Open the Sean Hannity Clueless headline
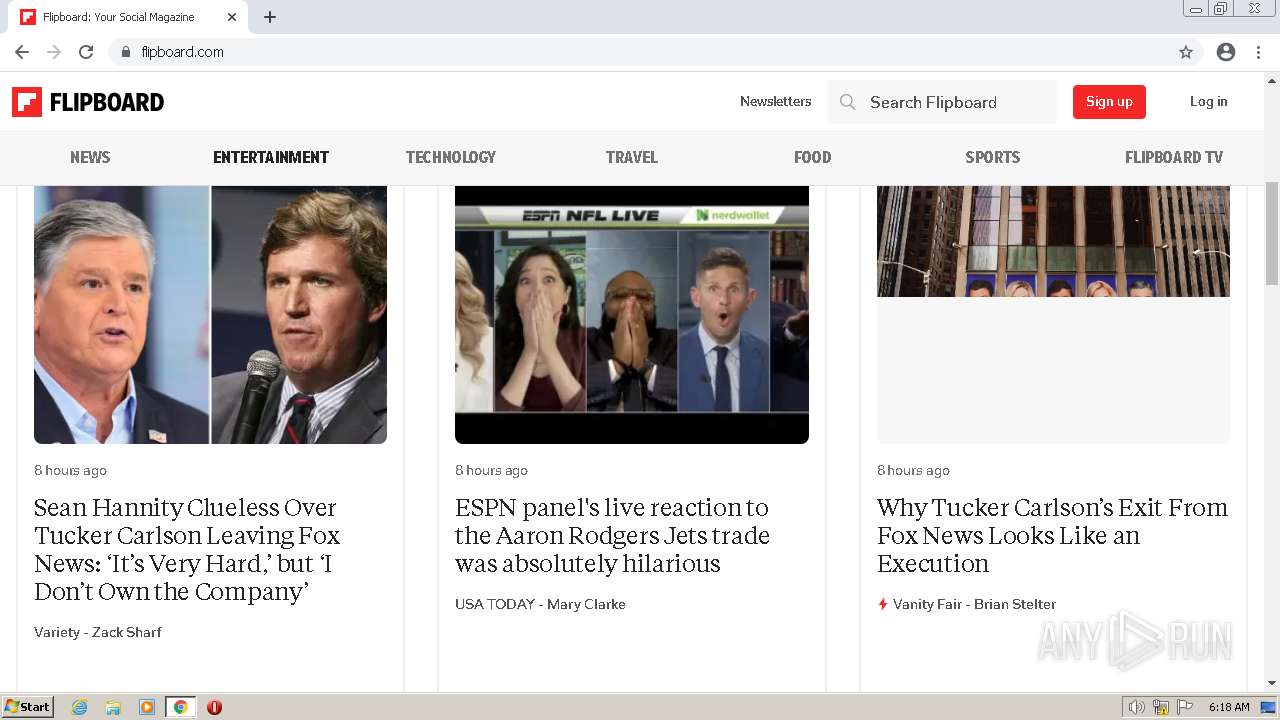The image size is (1280, 720). point(187,549)
